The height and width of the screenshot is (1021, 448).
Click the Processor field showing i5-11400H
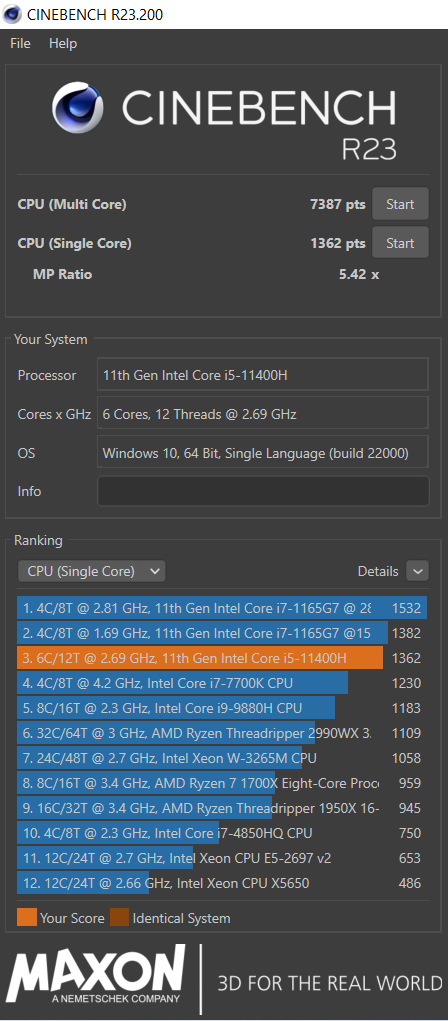pos(263,375)
